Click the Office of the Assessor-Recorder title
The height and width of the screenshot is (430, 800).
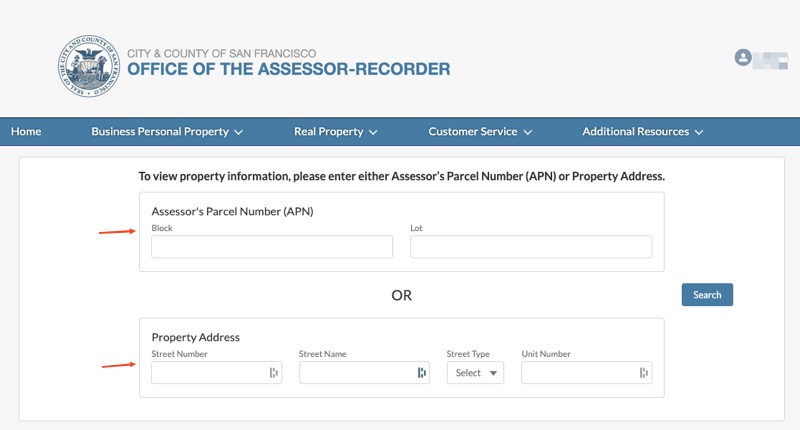click(x=288, y=69)
